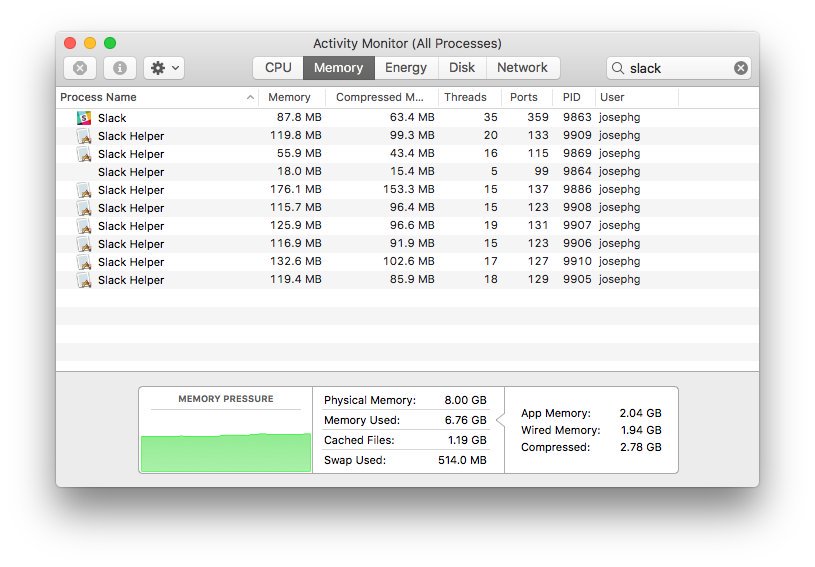Click the Quit Process stop icon

click(80, 68)
